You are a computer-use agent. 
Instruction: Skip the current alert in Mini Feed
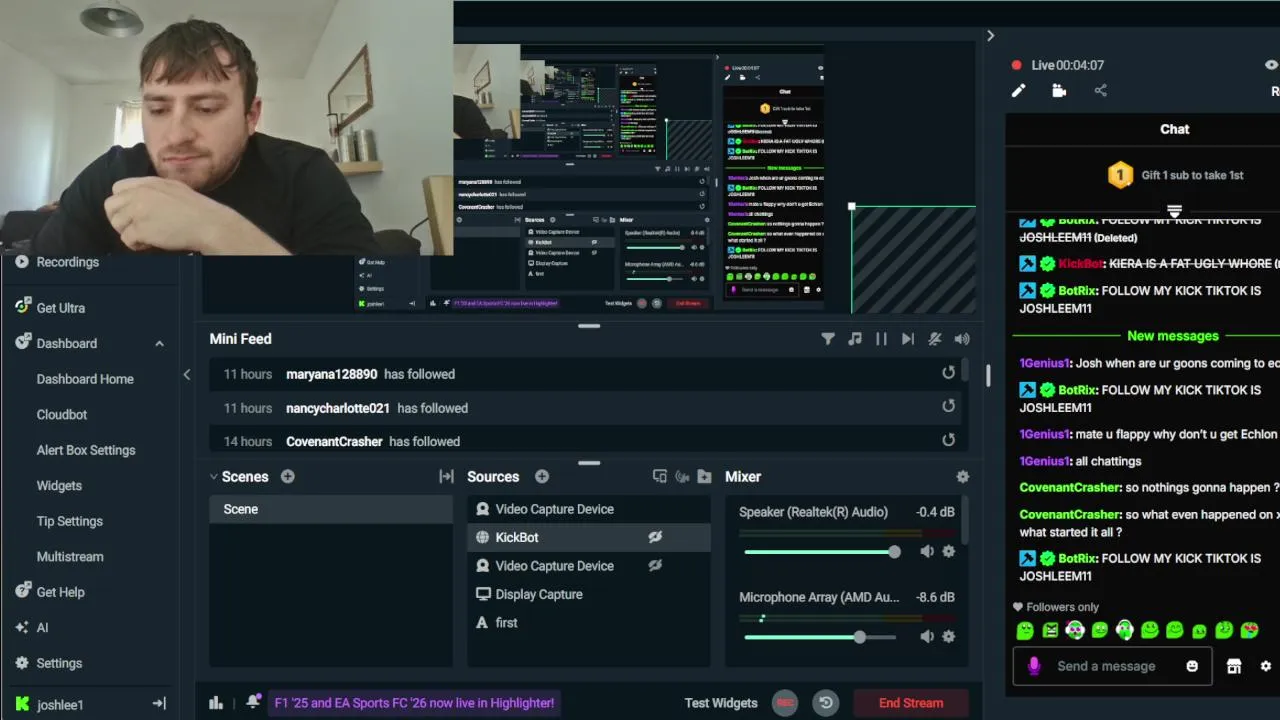click(908, 339)
